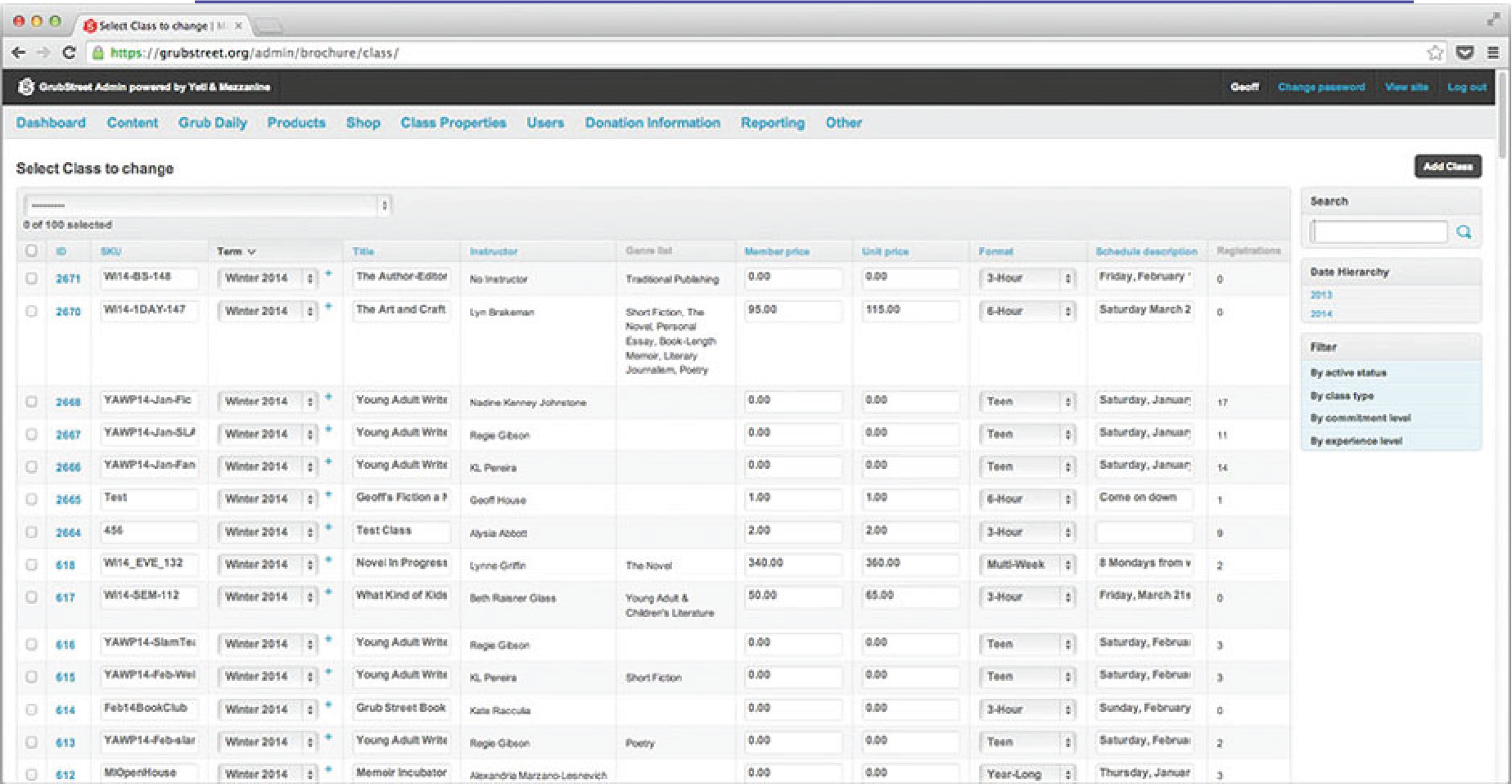1512x784 pixels.
Task: Open the Chrome hamburger menu
Action: point(1493,53)
